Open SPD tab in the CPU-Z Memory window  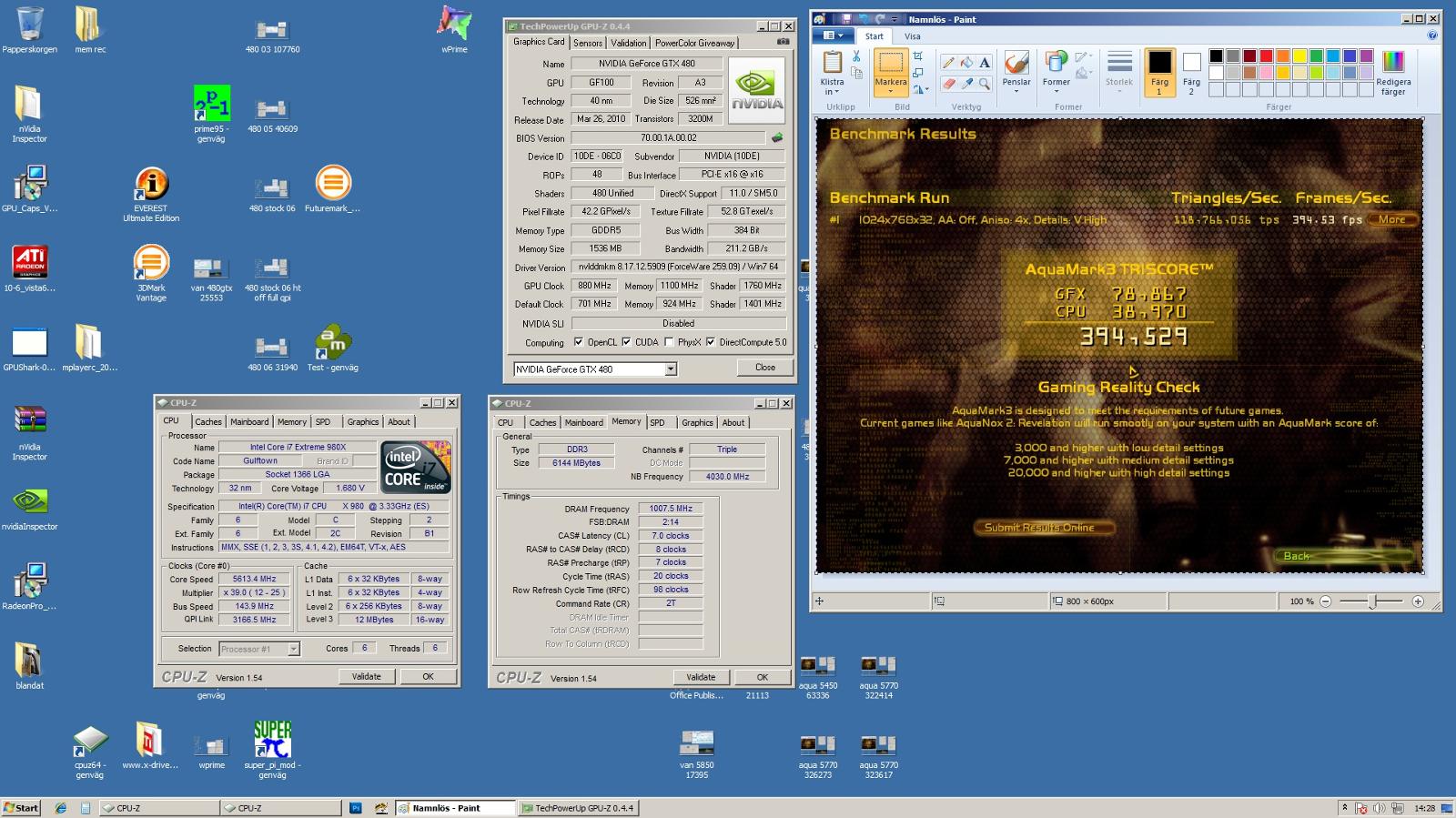click(658, 422)
